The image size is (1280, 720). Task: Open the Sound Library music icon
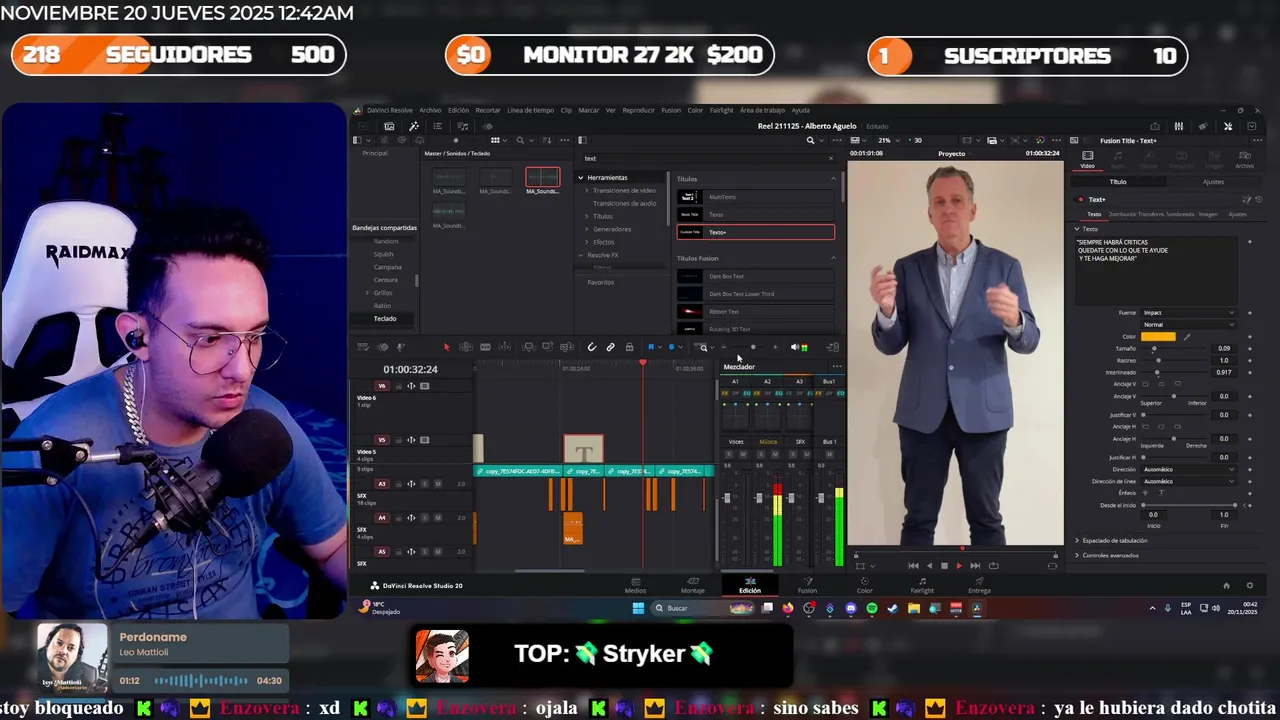coord(463,126)
